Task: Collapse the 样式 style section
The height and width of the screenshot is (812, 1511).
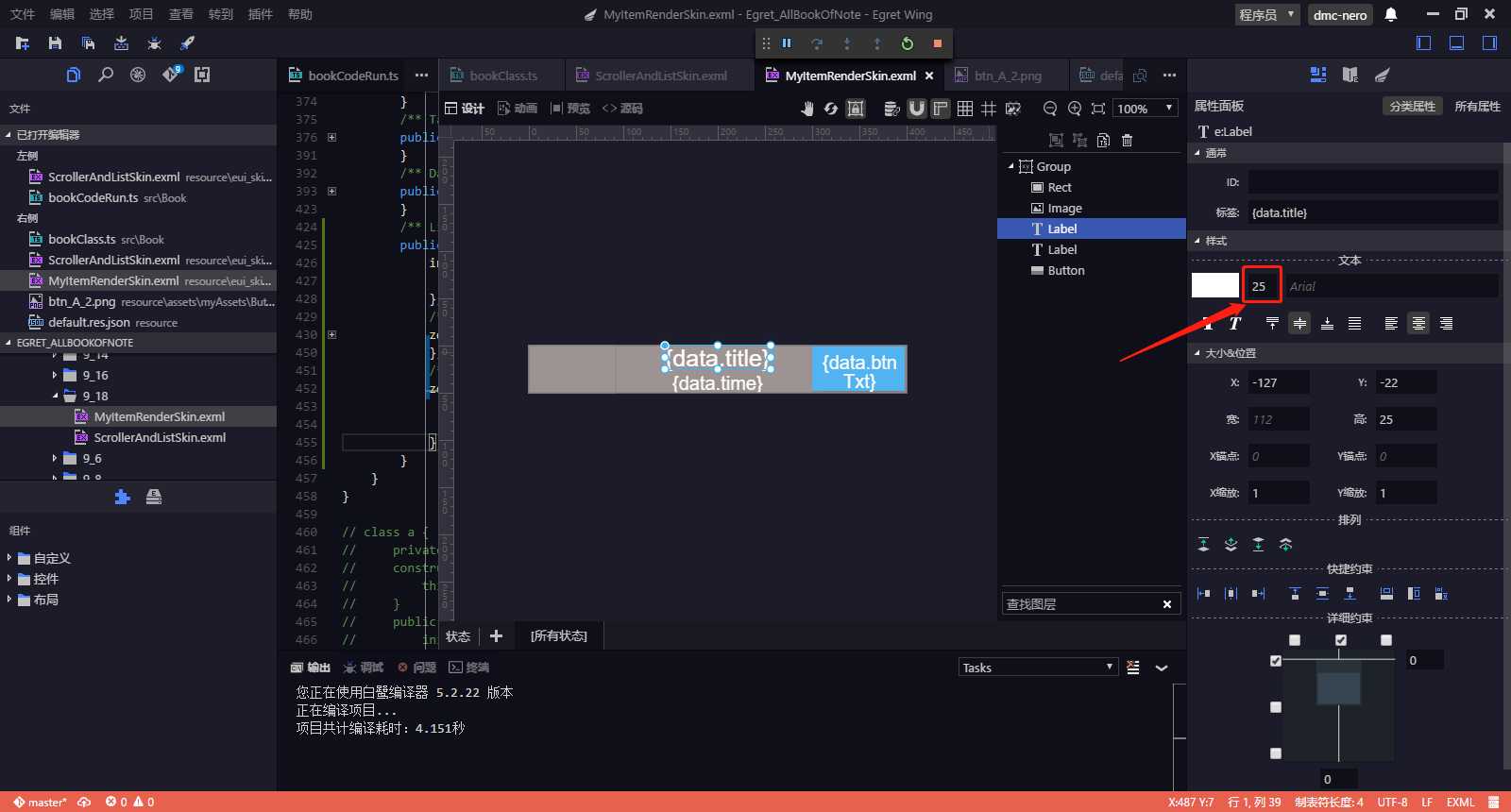Action: point(1198,242)
